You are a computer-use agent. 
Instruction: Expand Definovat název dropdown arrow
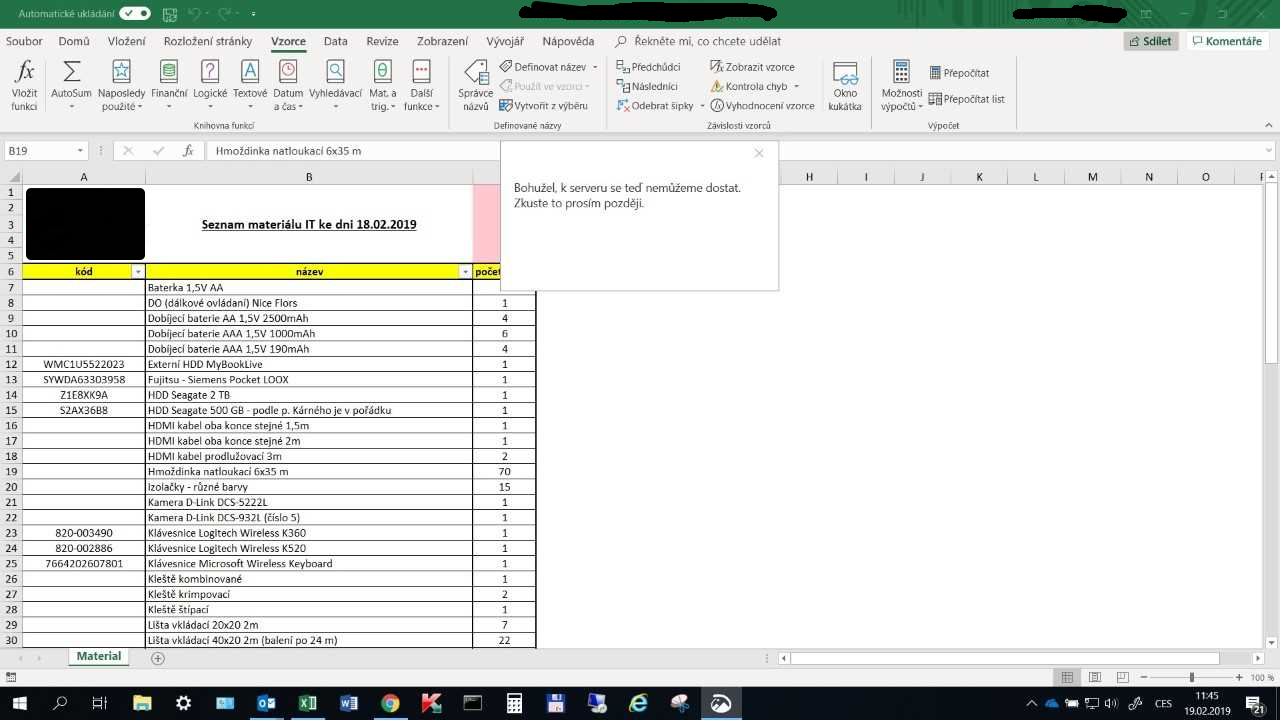pos(595,67)
